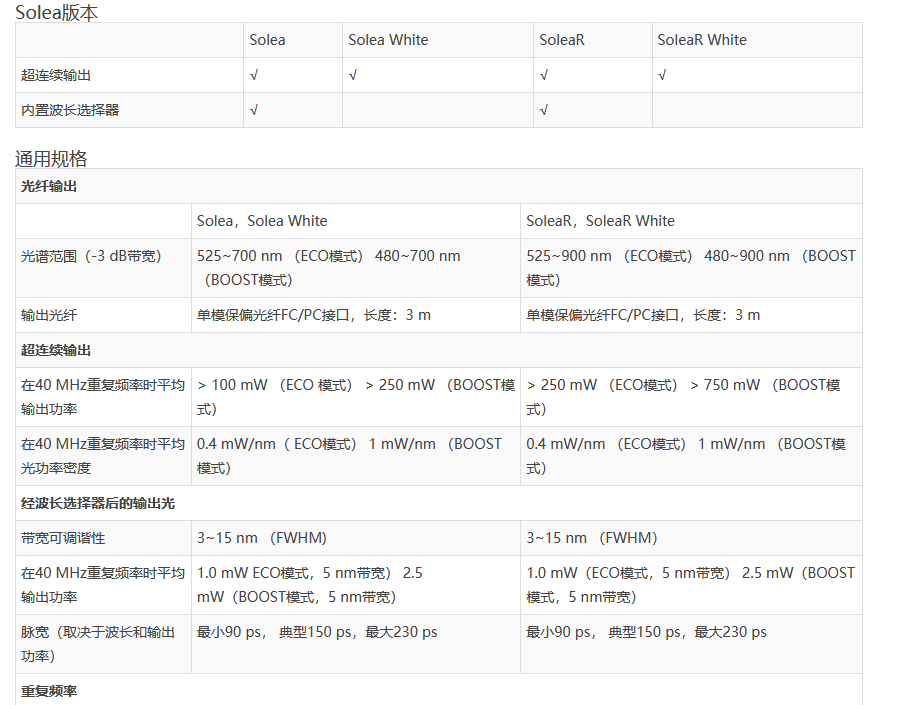Select the "> 100 mW（ECO 模式）" power cell
The height and width of the screenshot is (705, 903).
(355, 396)
